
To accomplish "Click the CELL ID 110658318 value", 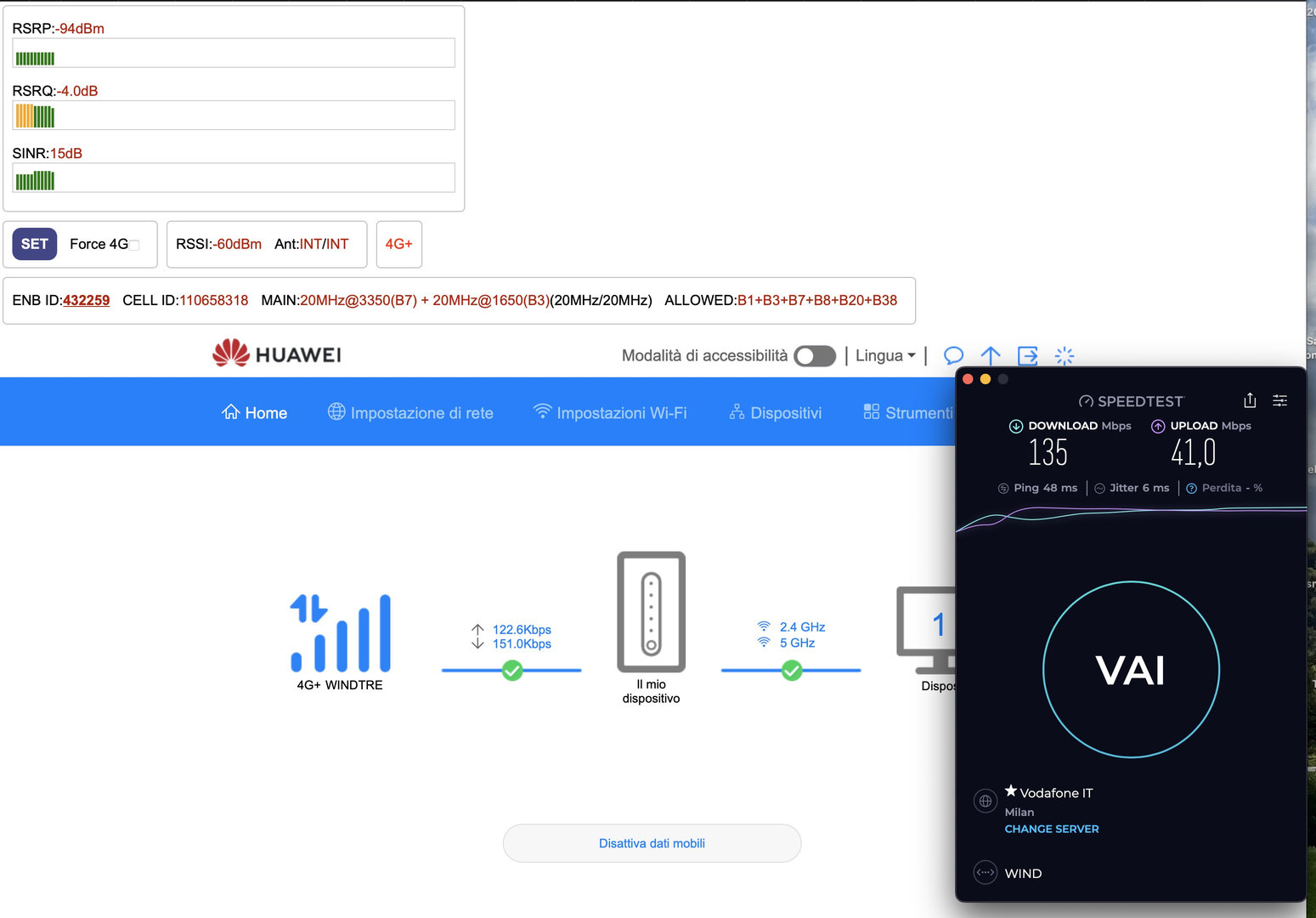I will click(213, 300).
